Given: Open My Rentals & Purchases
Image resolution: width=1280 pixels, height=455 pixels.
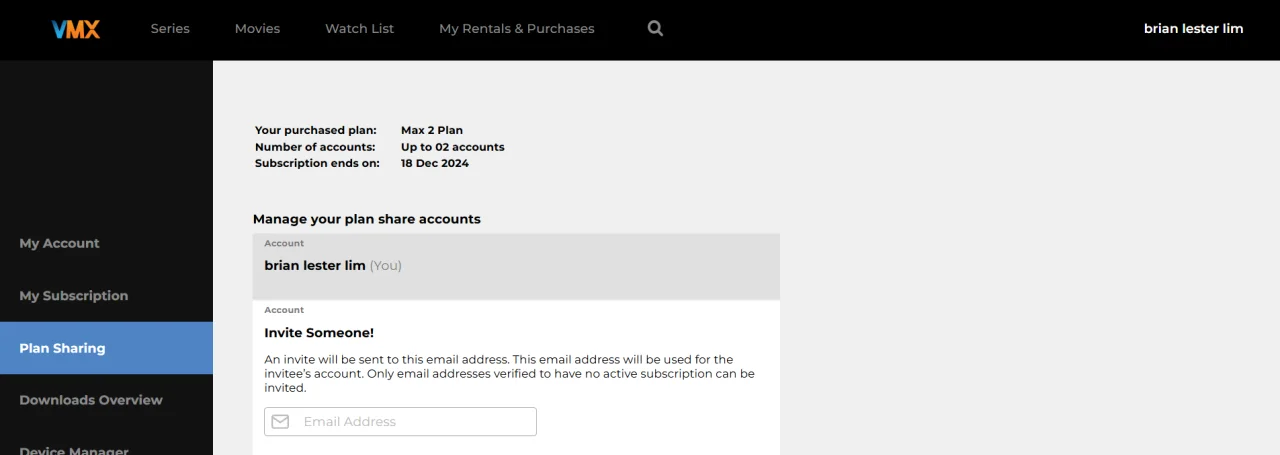Looking at the screenshot, I should [x=517, y=29].
